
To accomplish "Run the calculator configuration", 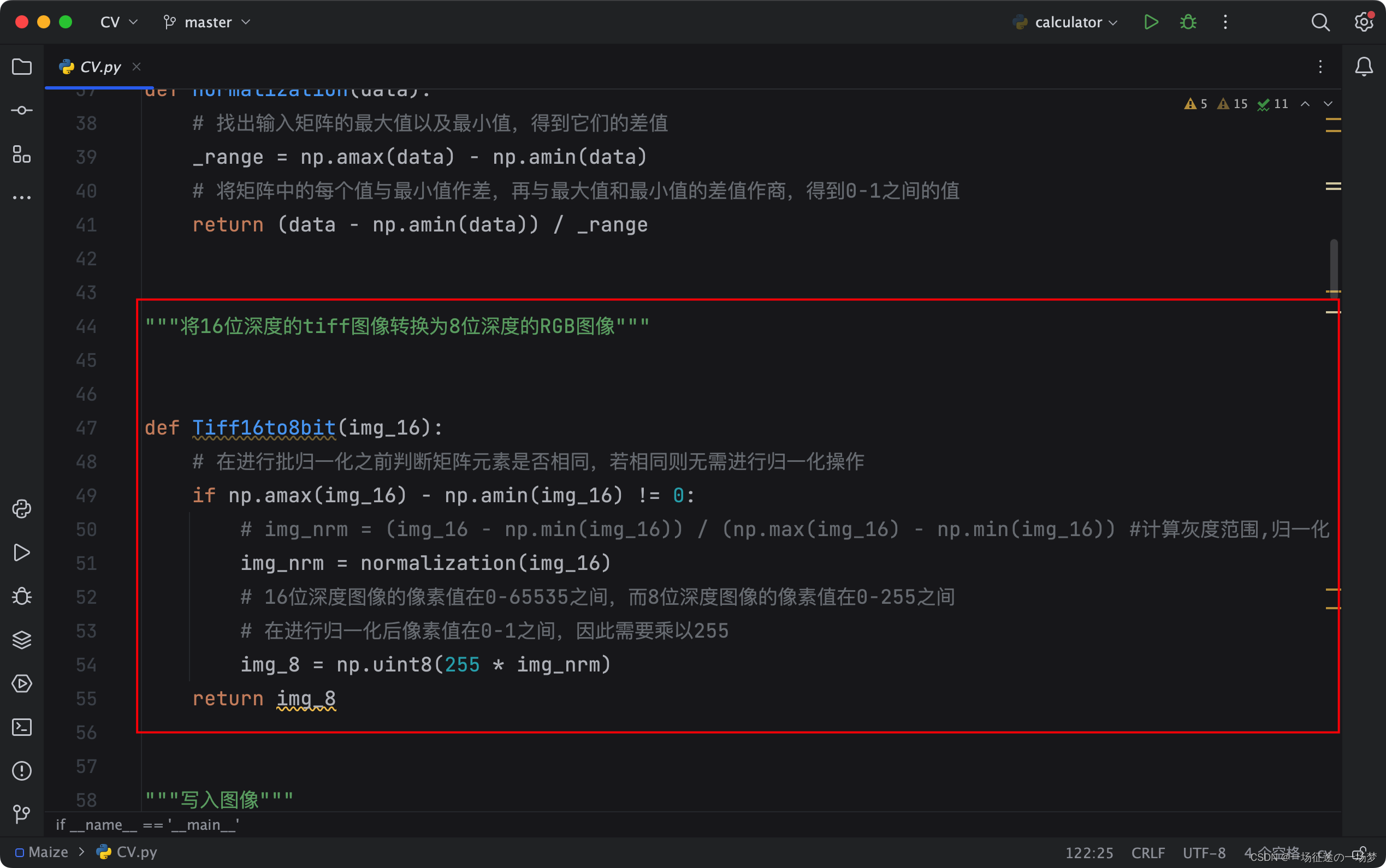I will click(1151, 22).
